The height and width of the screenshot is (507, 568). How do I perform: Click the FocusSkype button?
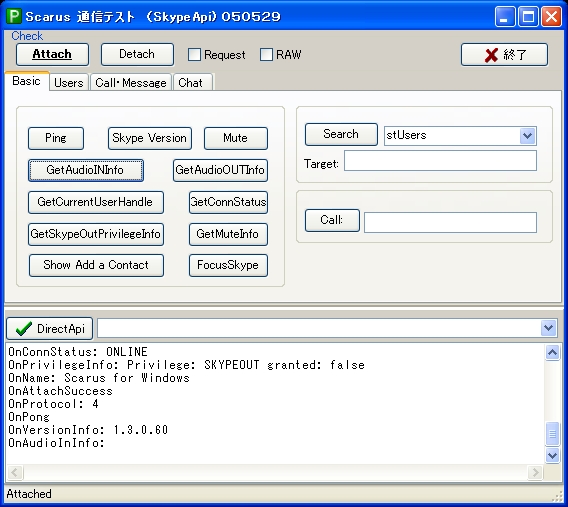tap(228, 265)
